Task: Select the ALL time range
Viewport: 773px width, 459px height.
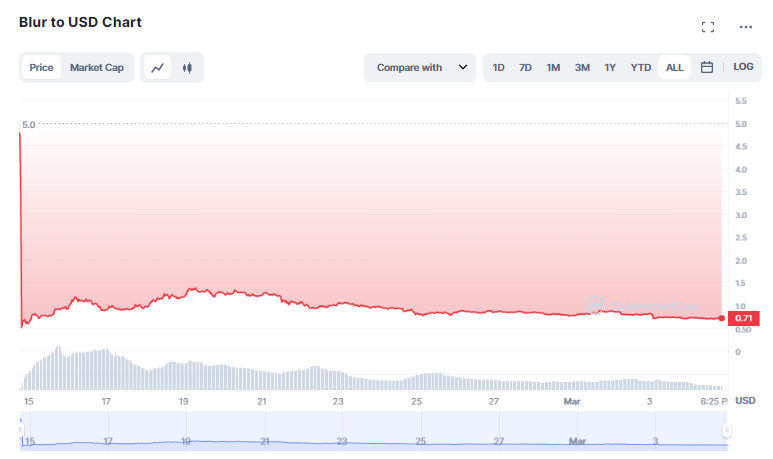Action: coord(674,68)
